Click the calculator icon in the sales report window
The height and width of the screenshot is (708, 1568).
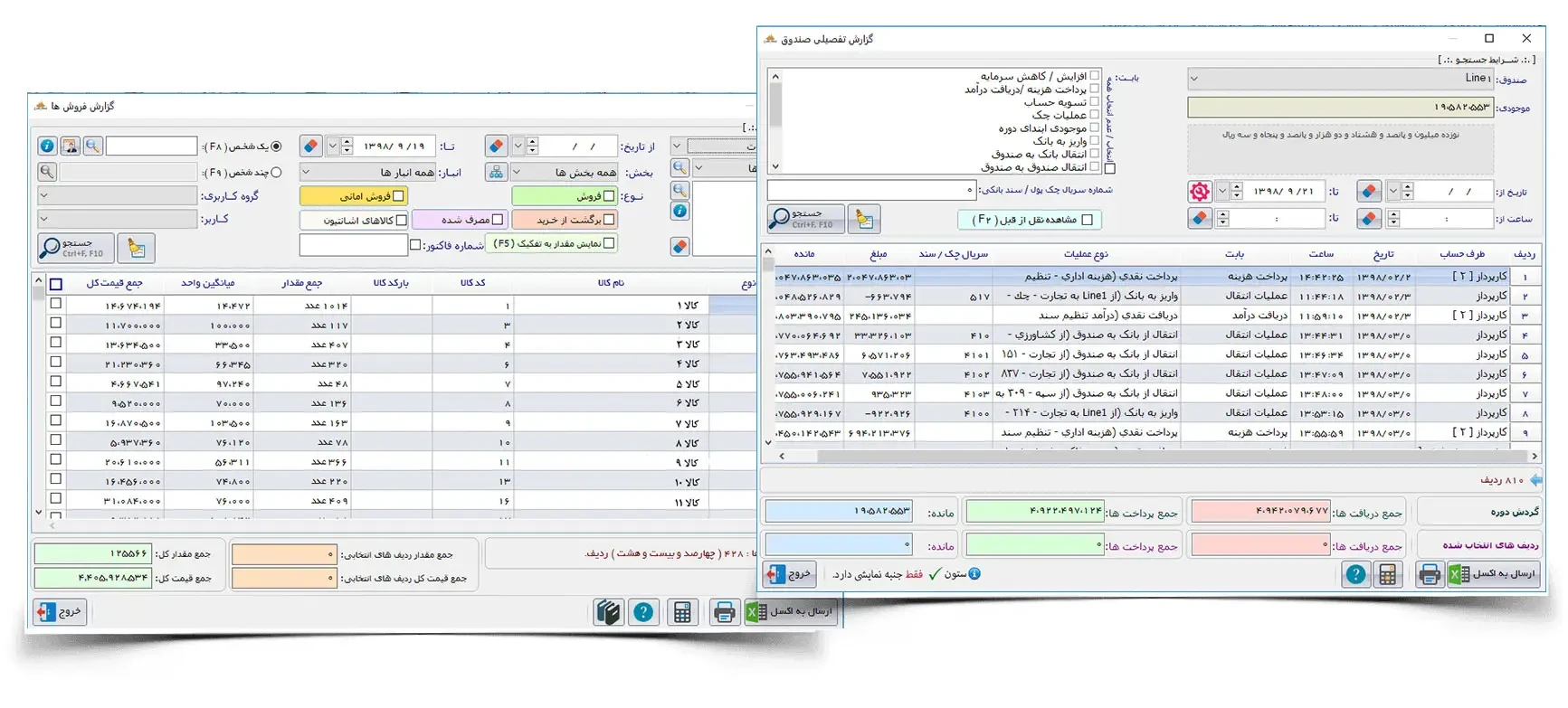(x=682, y=612)
